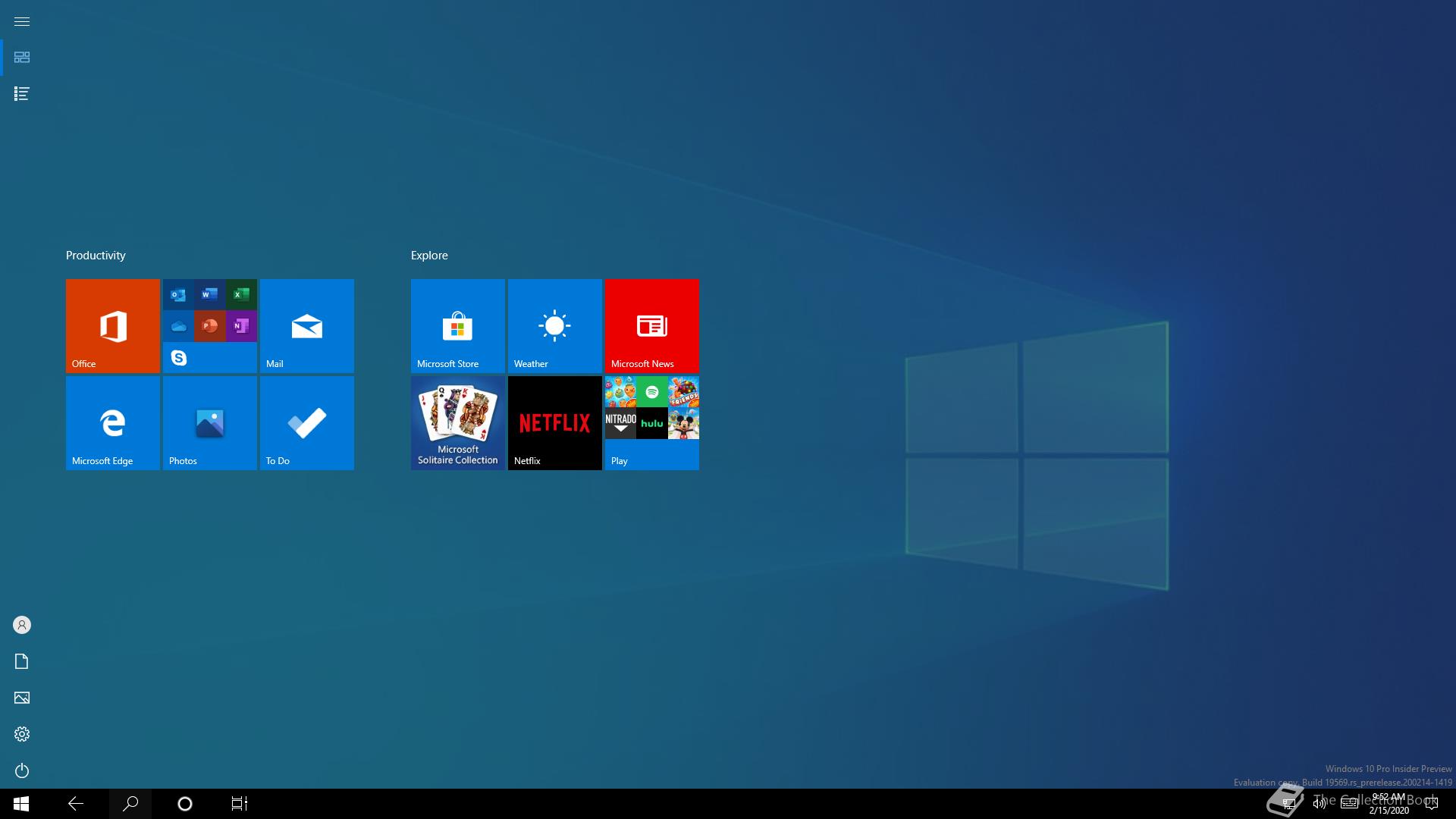Click the taskbar Back arrow

tap(76, 804)
